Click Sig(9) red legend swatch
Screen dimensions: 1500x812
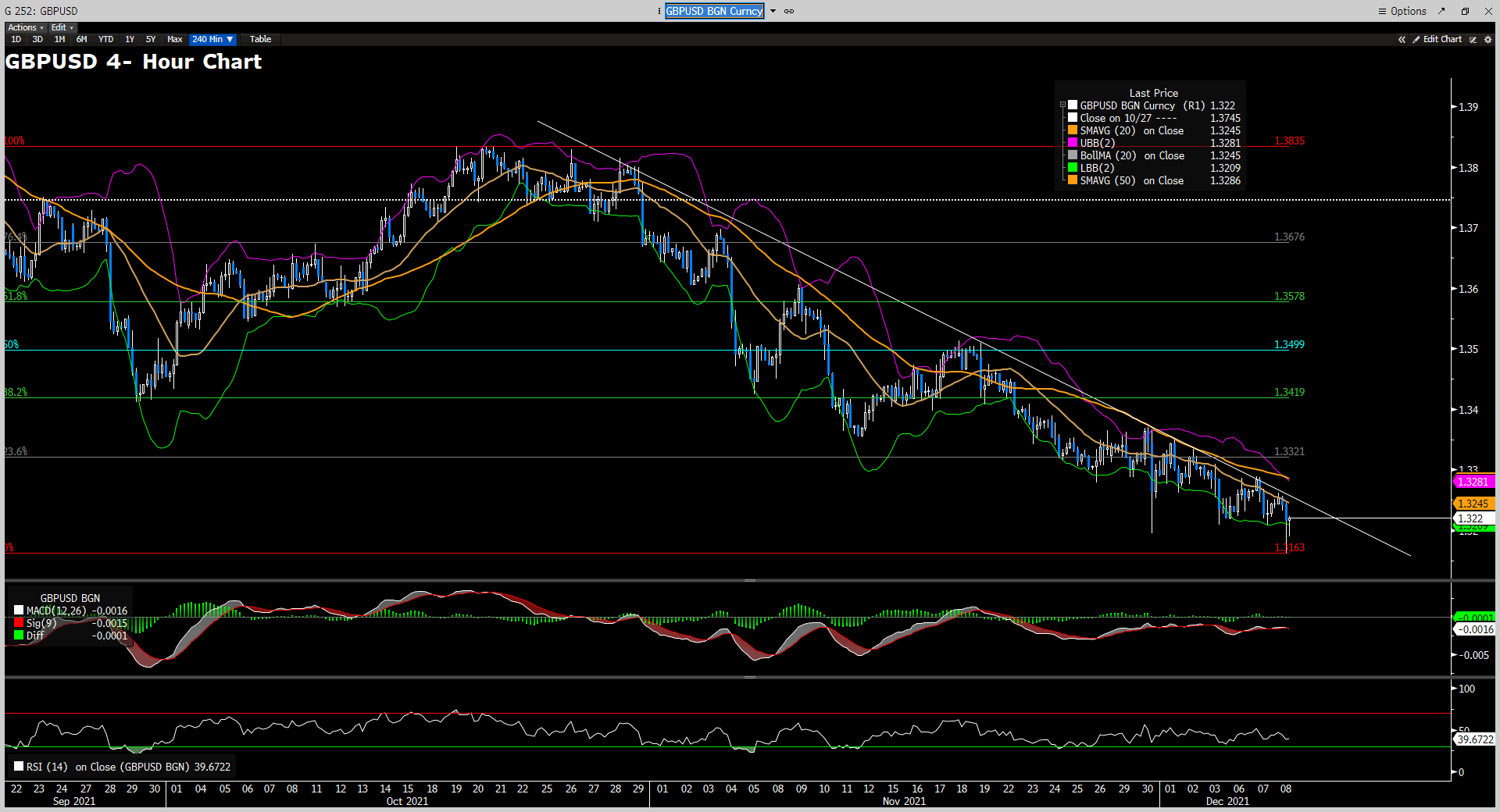(19, 623)
